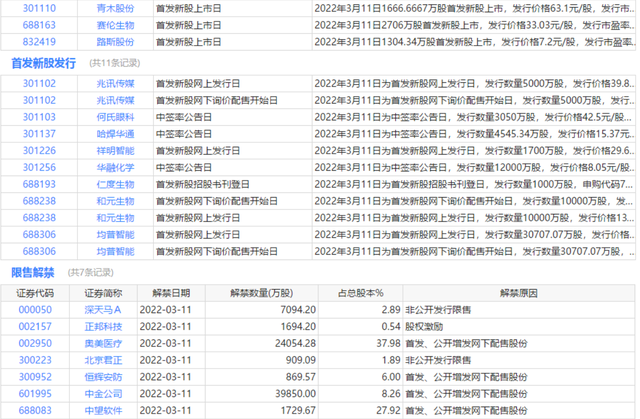The width and height of the screenshot is (640, 419).
Task: Open stock name link 北京君正
Action: coord(103,360)
